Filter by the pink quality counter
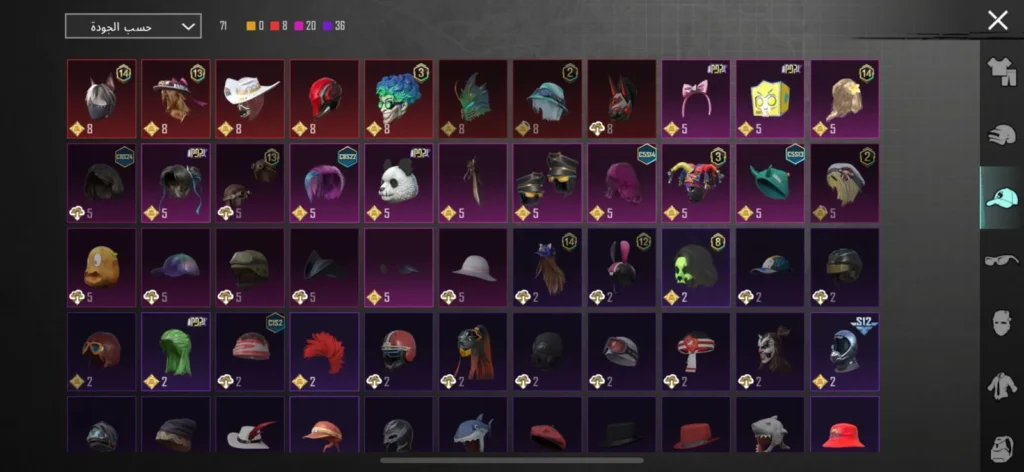Image resolution: width=1024 pixels, height=472 pixels. pyautogui.click(x=305, y=26)
